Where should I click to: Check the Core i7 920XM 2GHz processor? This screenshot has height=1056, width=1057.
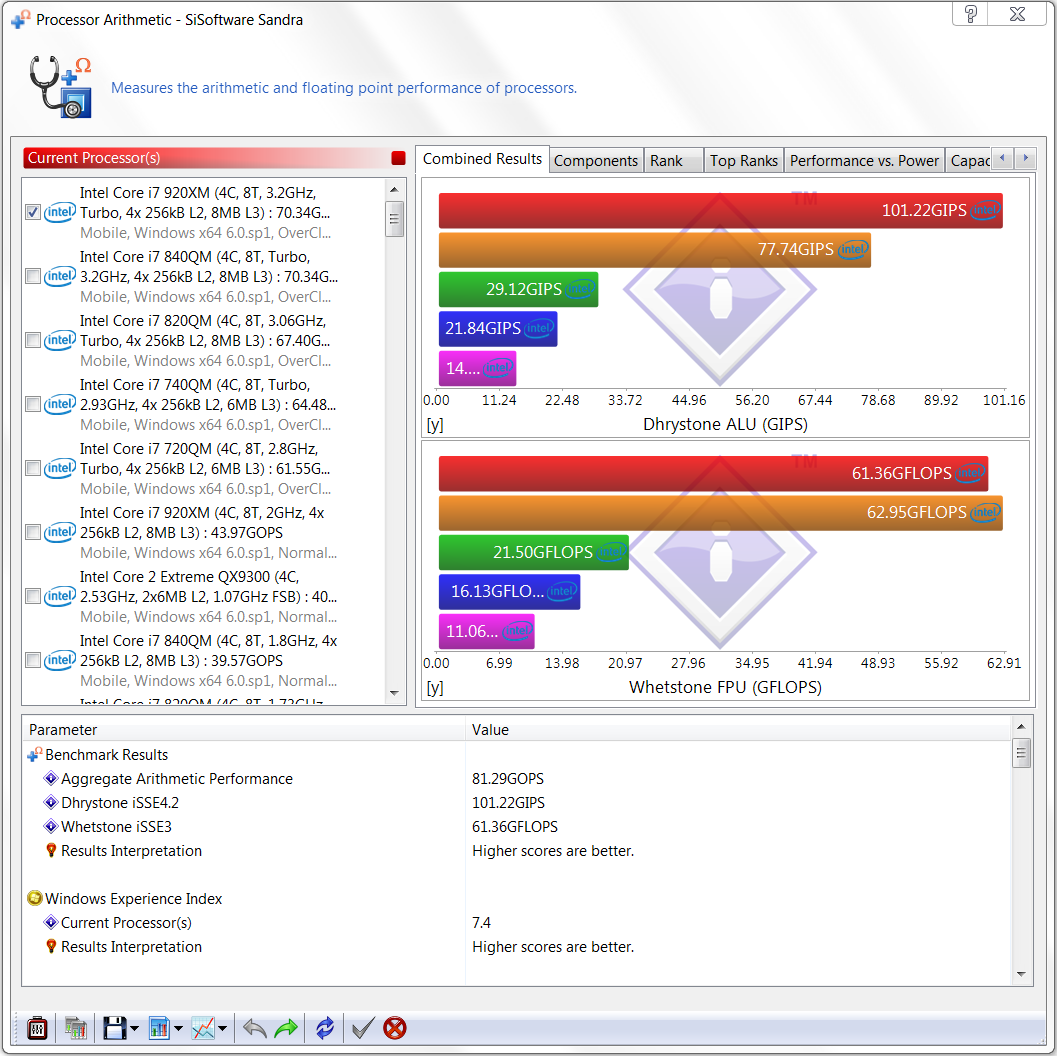coord(33,532)
